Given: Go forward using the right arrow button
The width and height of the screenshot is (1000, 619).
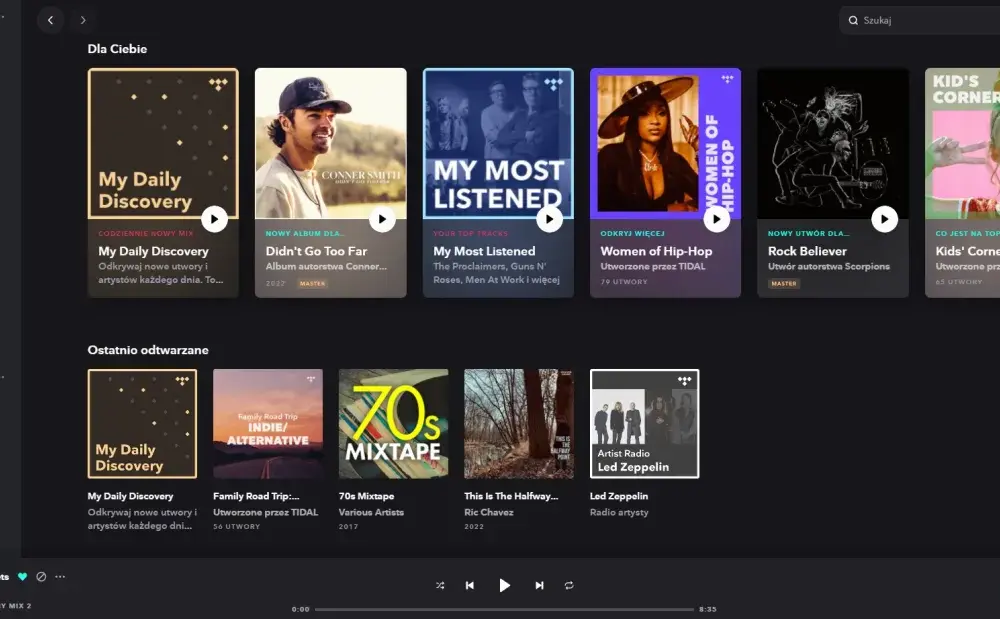Looking at the screenshot, I should coord(83,20).
